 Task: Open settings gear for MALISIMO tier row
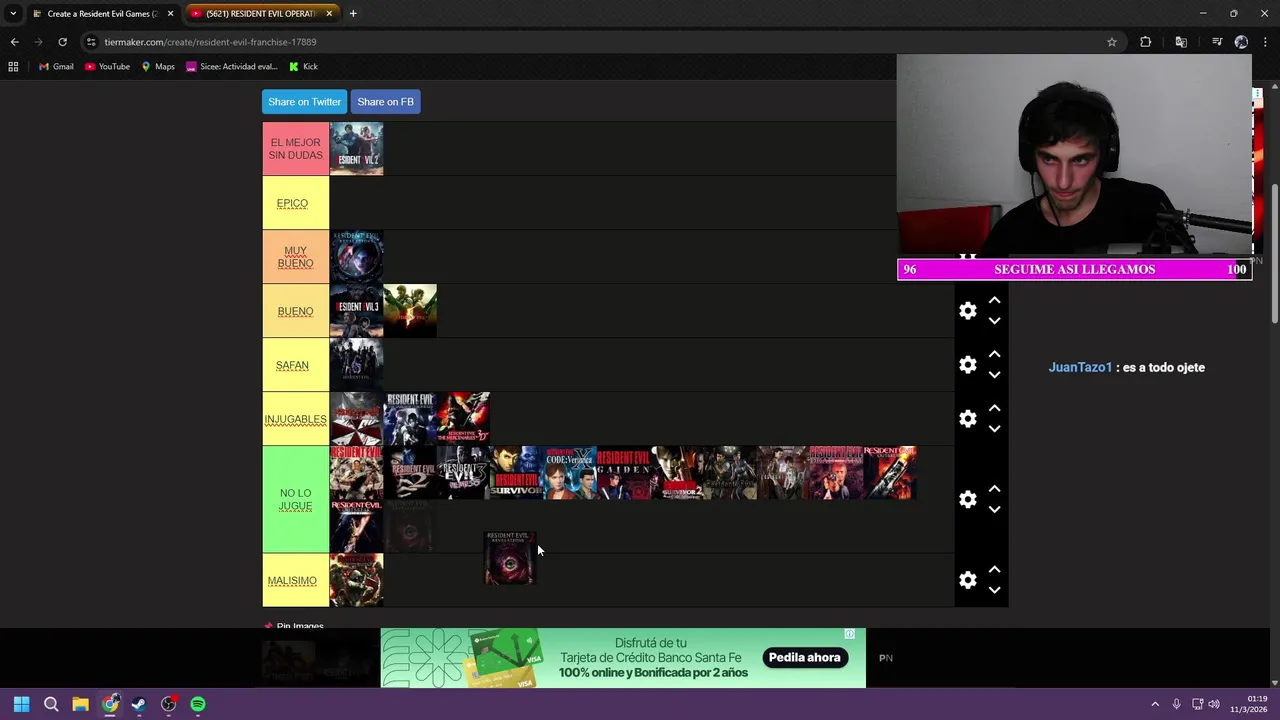(967, 580)
